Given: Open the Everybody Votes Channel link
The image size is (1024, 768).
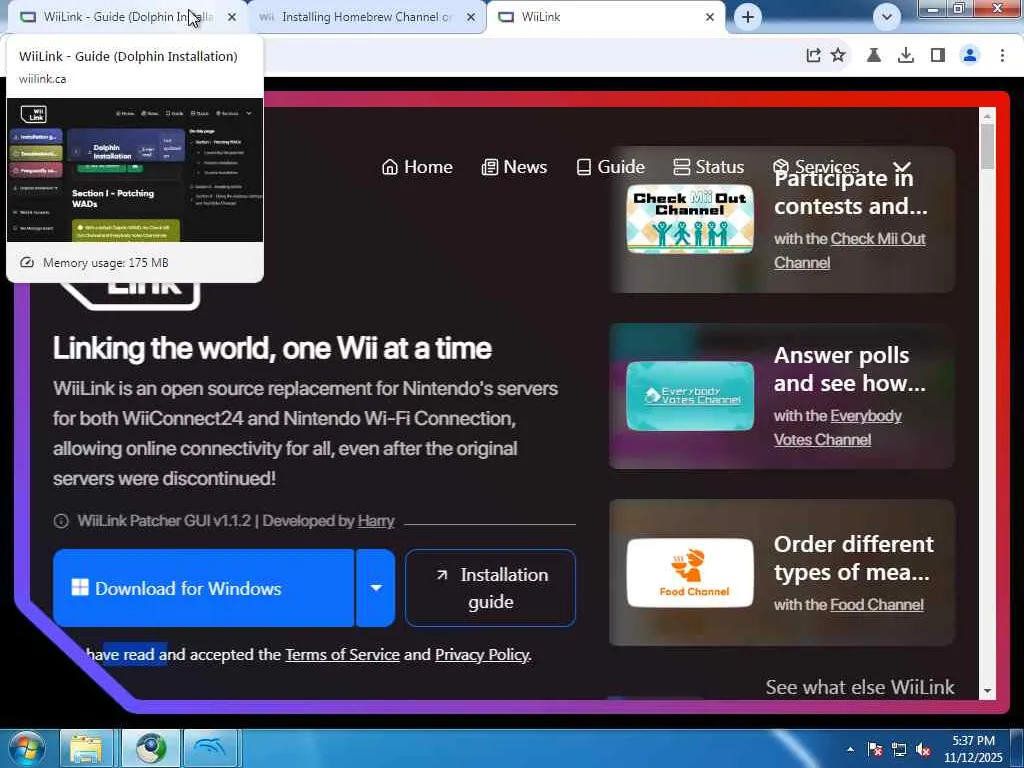Looking at the screenshot, I should [x=838, y=428].
